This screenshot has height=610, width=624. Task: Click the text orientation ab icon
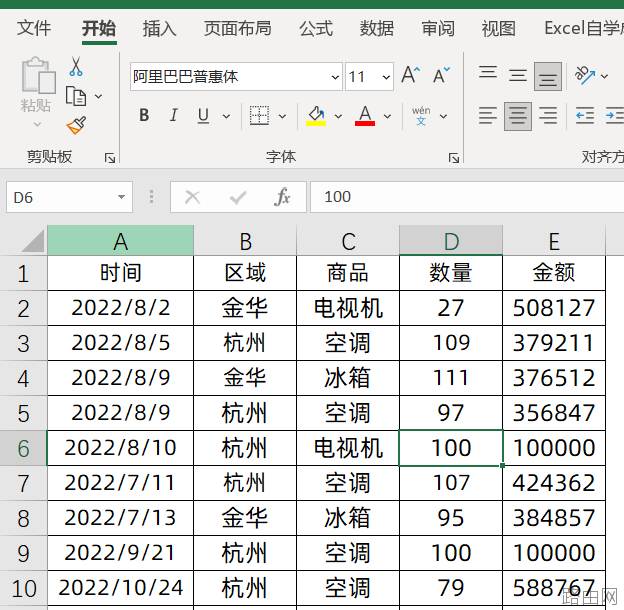point(585,75)
